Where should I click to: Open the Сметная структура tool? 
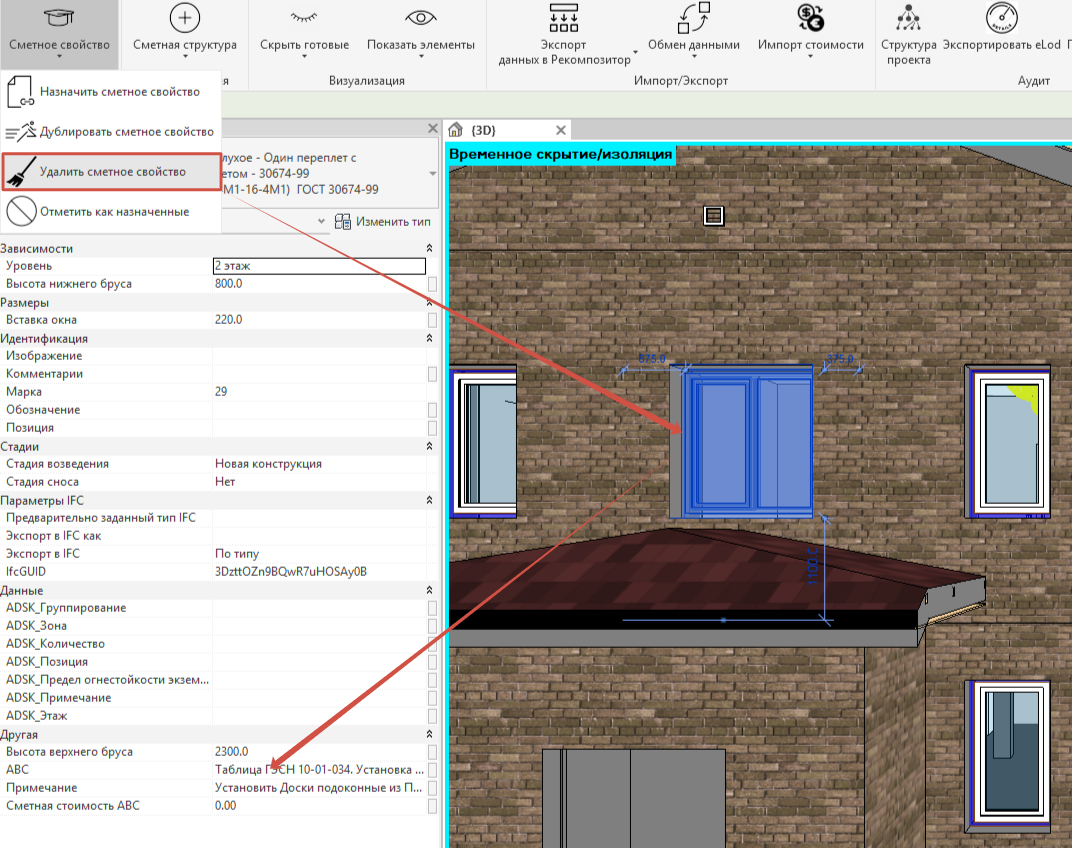(185, 29)
